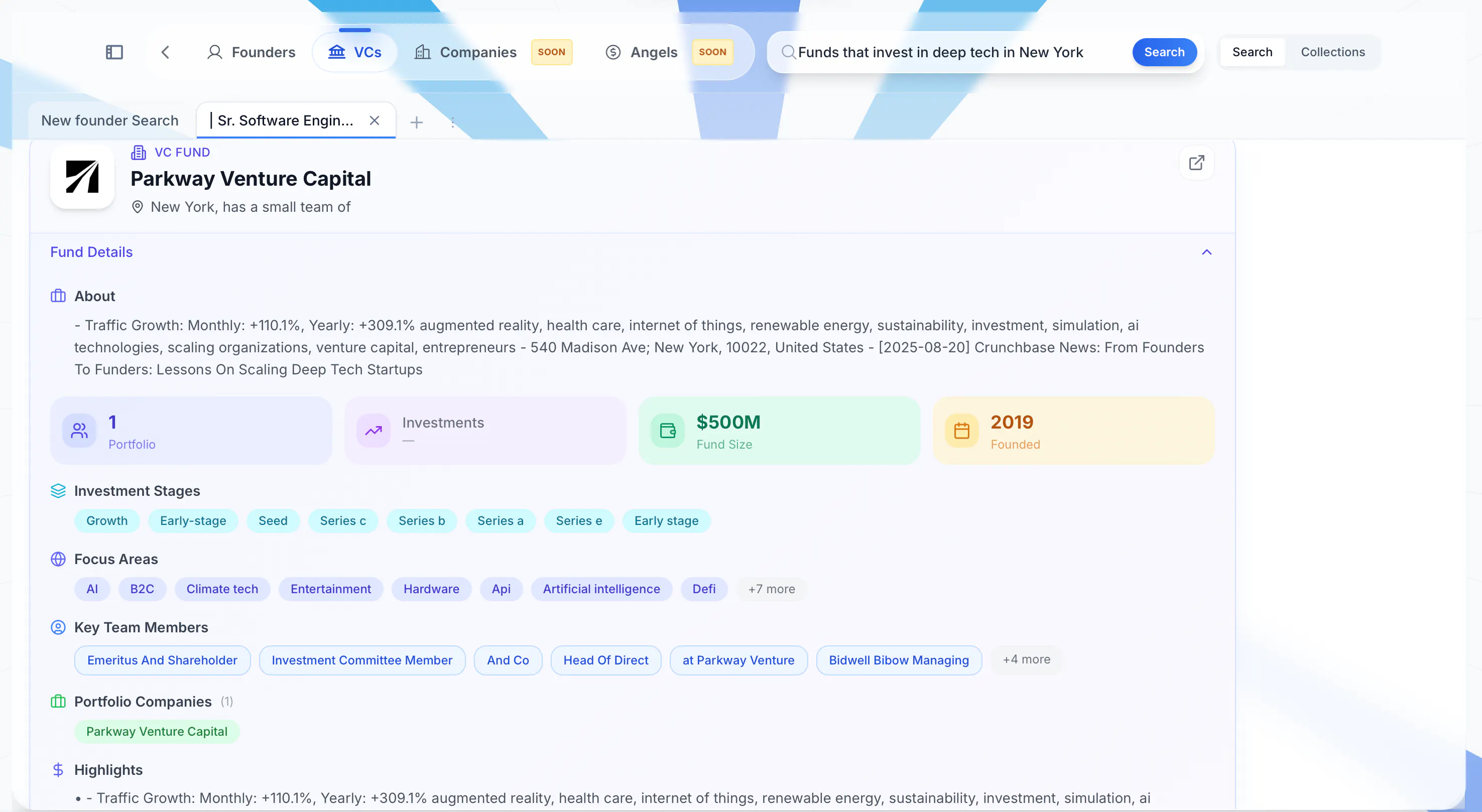Click the Highlights dollar icon
The height and width of the screenshot is (812, 1482).
click(x=58, y=770)
